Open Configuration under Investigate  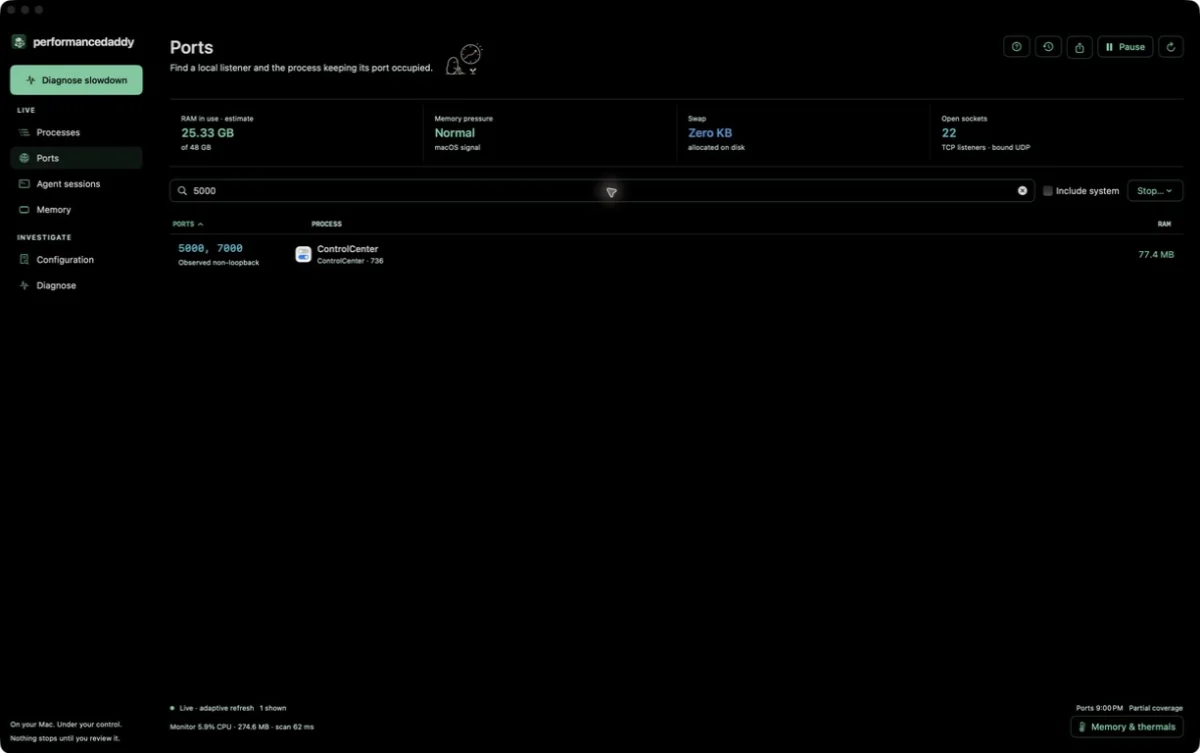tap(76, 260)
